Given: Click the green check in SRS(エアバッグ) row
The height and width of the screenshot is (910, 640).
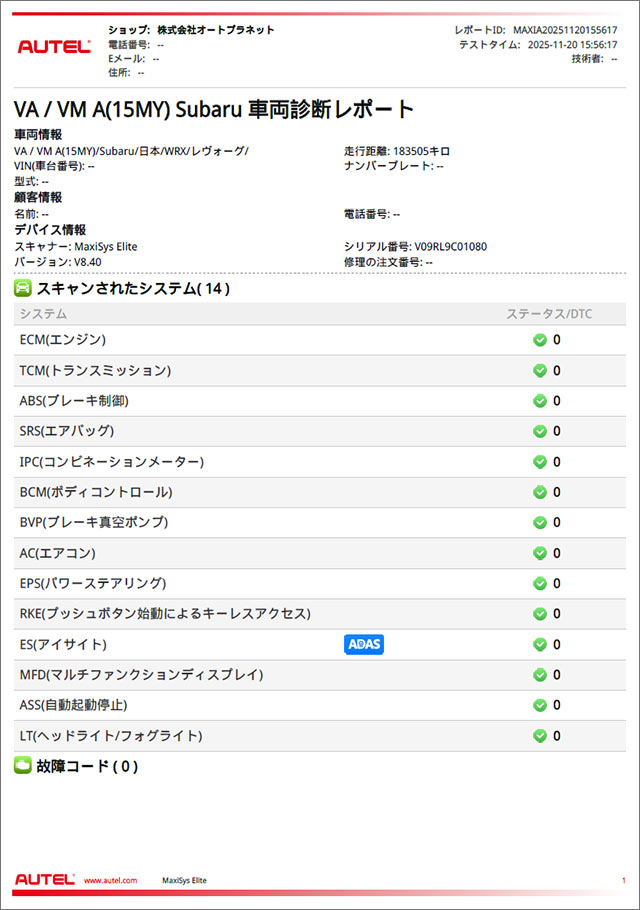Looking at the screenshot, I should pyautogui.click(x=540, y=431).
